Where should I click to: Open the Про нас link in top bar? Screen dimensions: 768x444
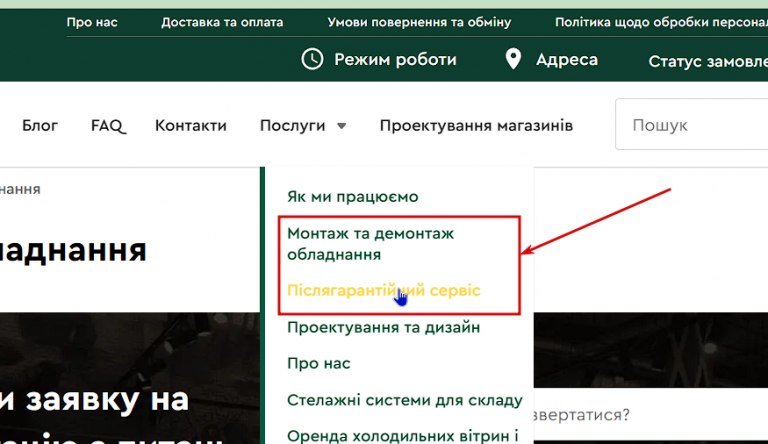(92, 22)
